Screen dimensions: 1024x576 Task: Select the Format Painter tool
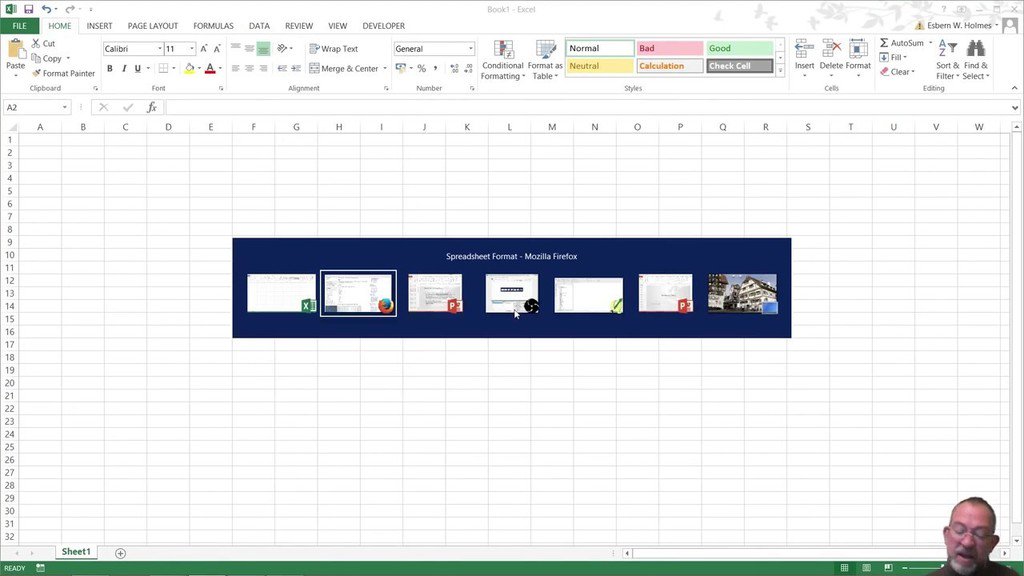[63, 73]
